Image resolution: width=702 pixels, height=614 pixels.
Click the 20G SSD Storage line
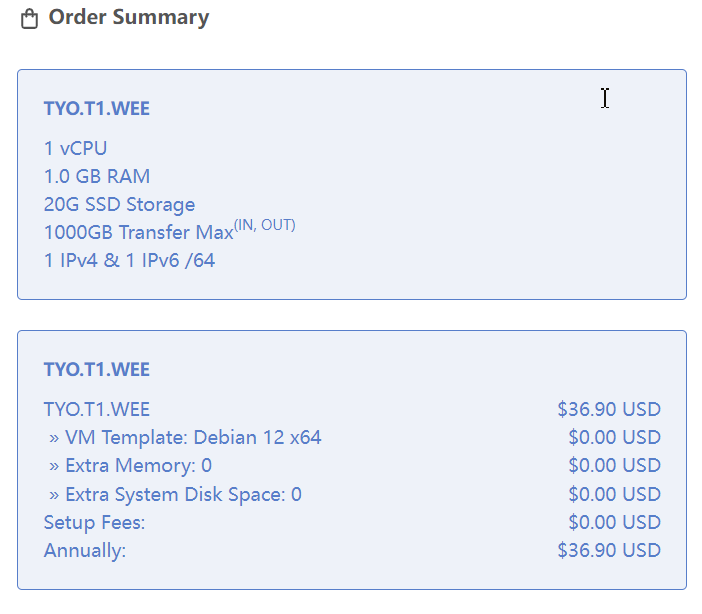pyautogui.click(x=120, y=205)
